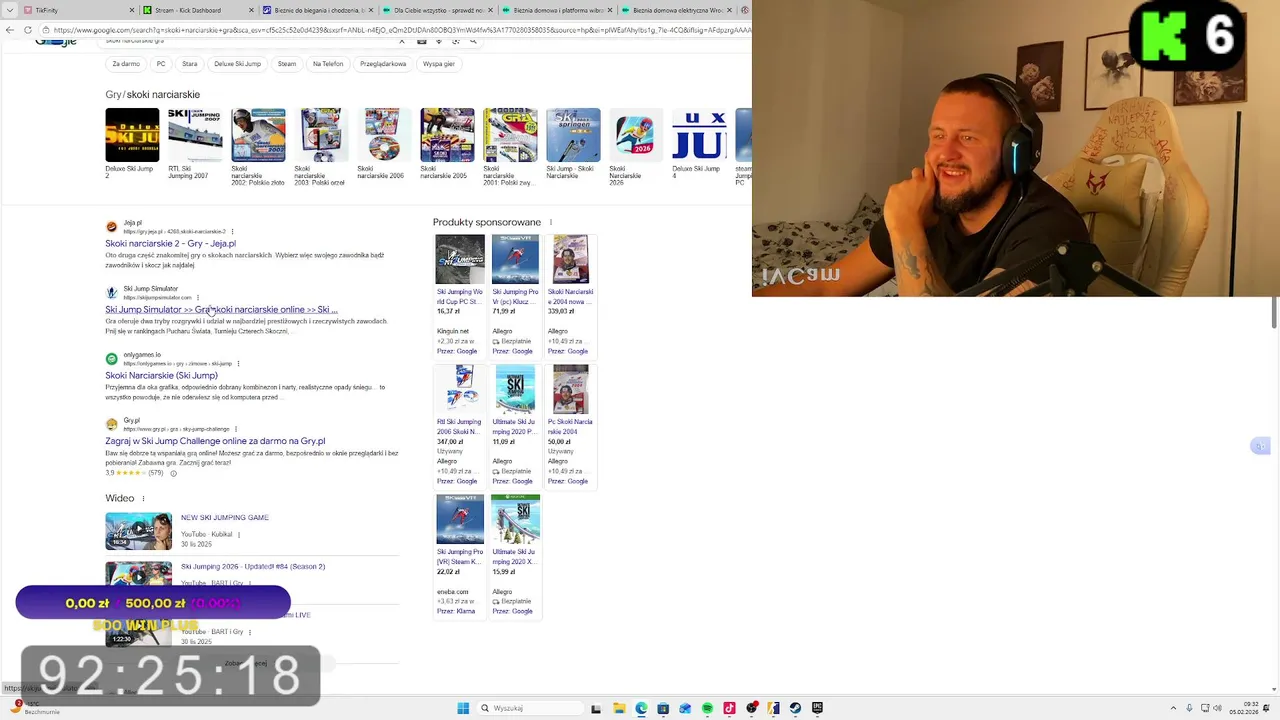Apply the Przeglądarkowa filter chip
This screenshot has width=1280, height=720.
pos(383,64)
